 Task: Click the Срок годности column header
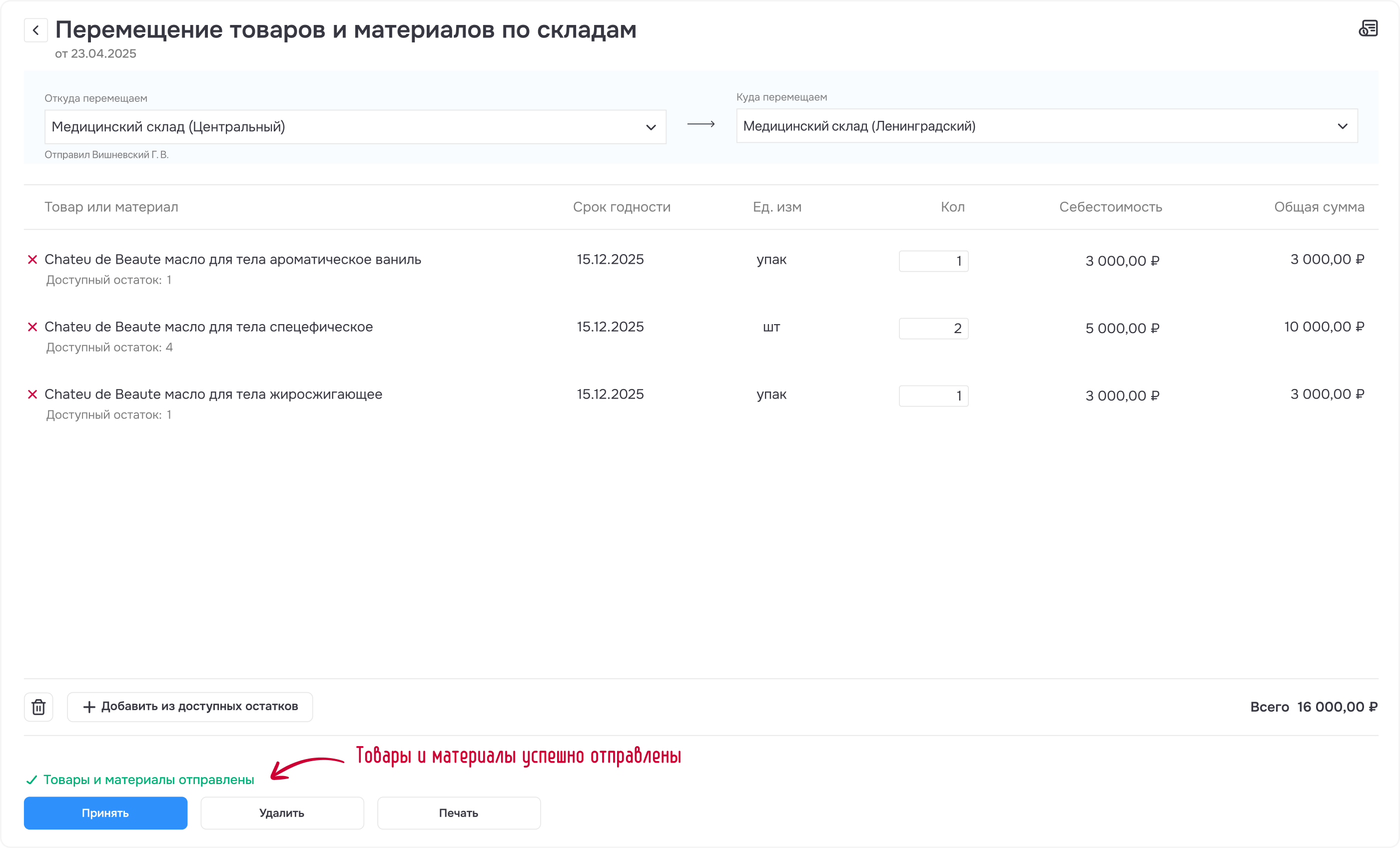pyautogui.click(x=622, y=207)
